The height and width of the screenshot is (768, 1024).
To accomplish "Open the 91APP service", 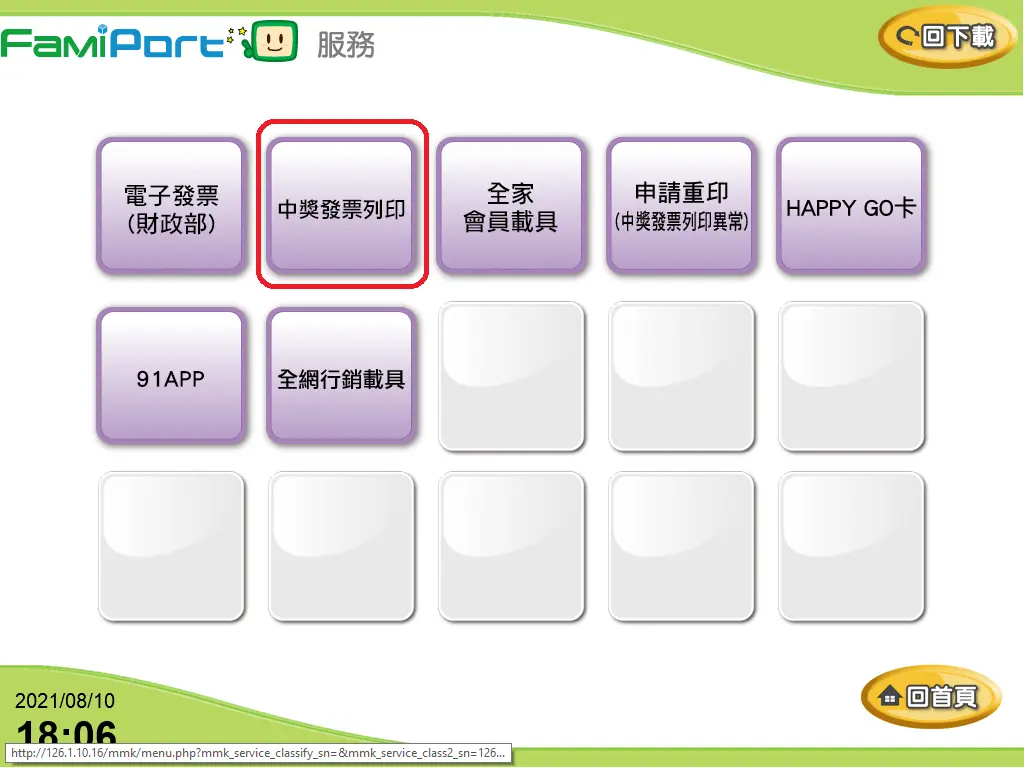I will click(171, 377).
